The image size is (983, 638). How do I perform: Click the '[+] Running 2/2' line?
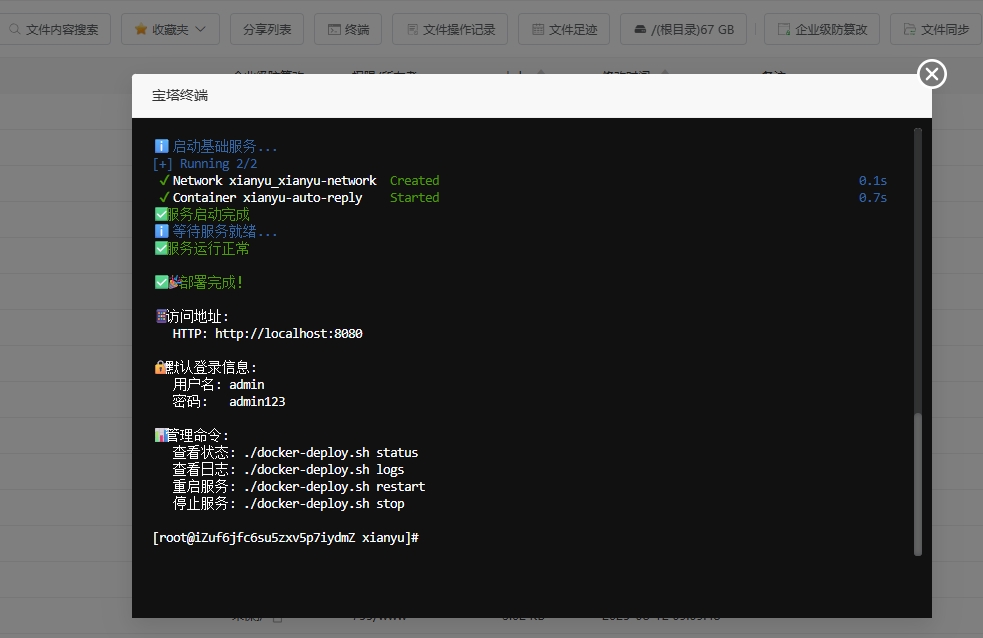[x=205, y=164]
